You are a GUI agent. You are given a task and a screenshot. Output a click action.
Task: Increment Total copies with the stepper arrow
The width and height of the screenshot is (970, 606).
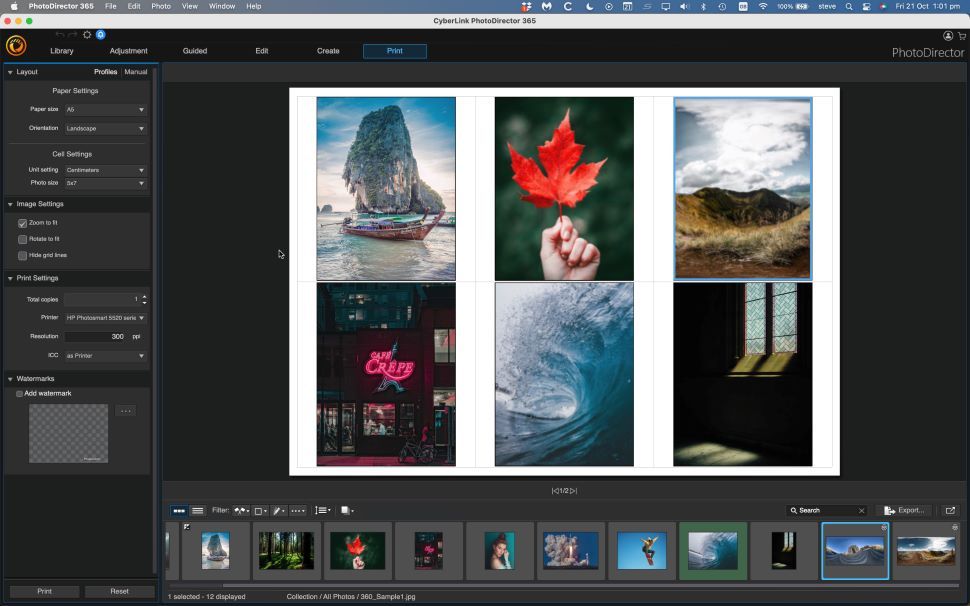[144, 296]
